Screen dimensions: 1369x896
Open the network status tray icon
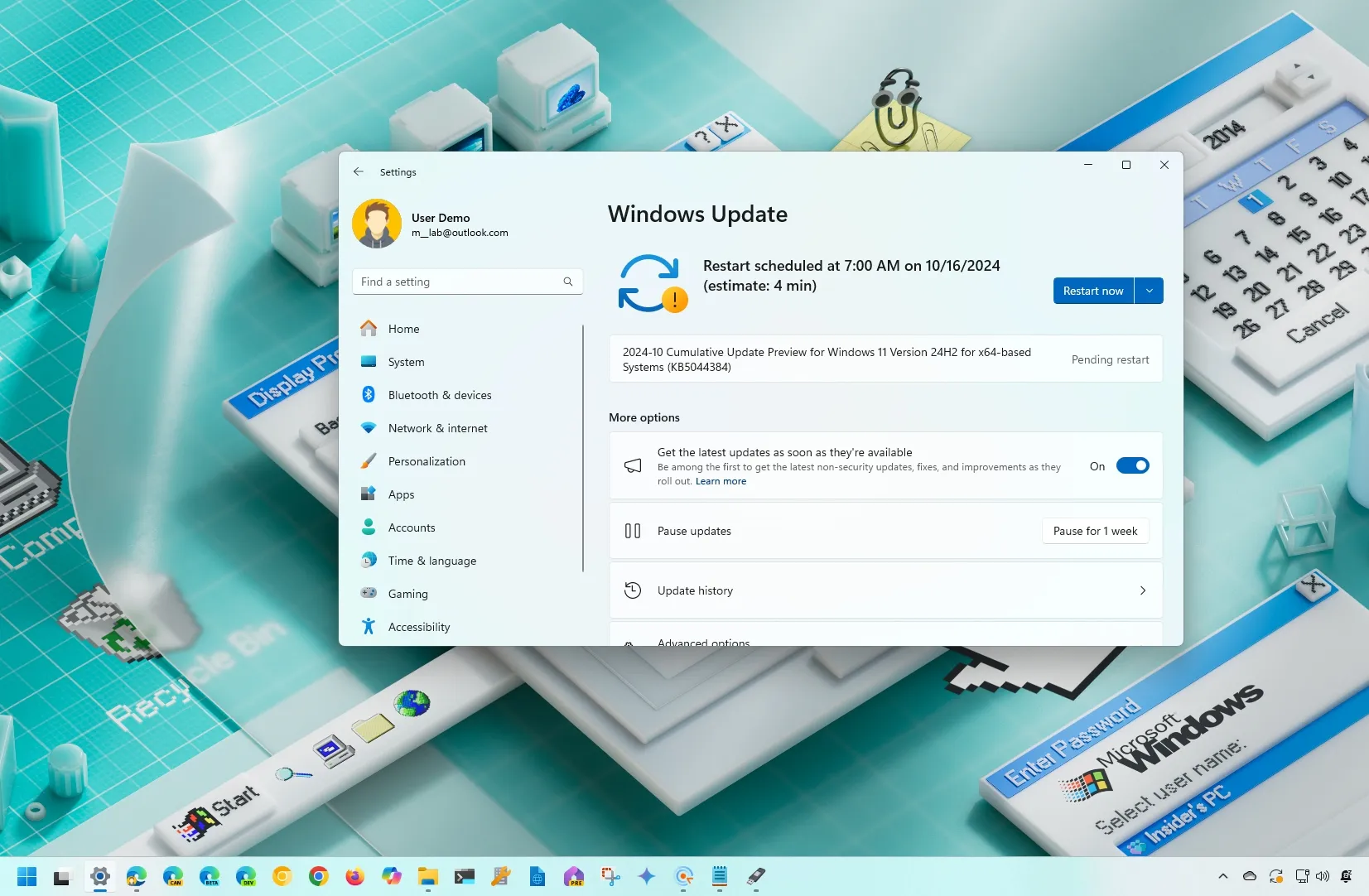[x=1302, y=876]
